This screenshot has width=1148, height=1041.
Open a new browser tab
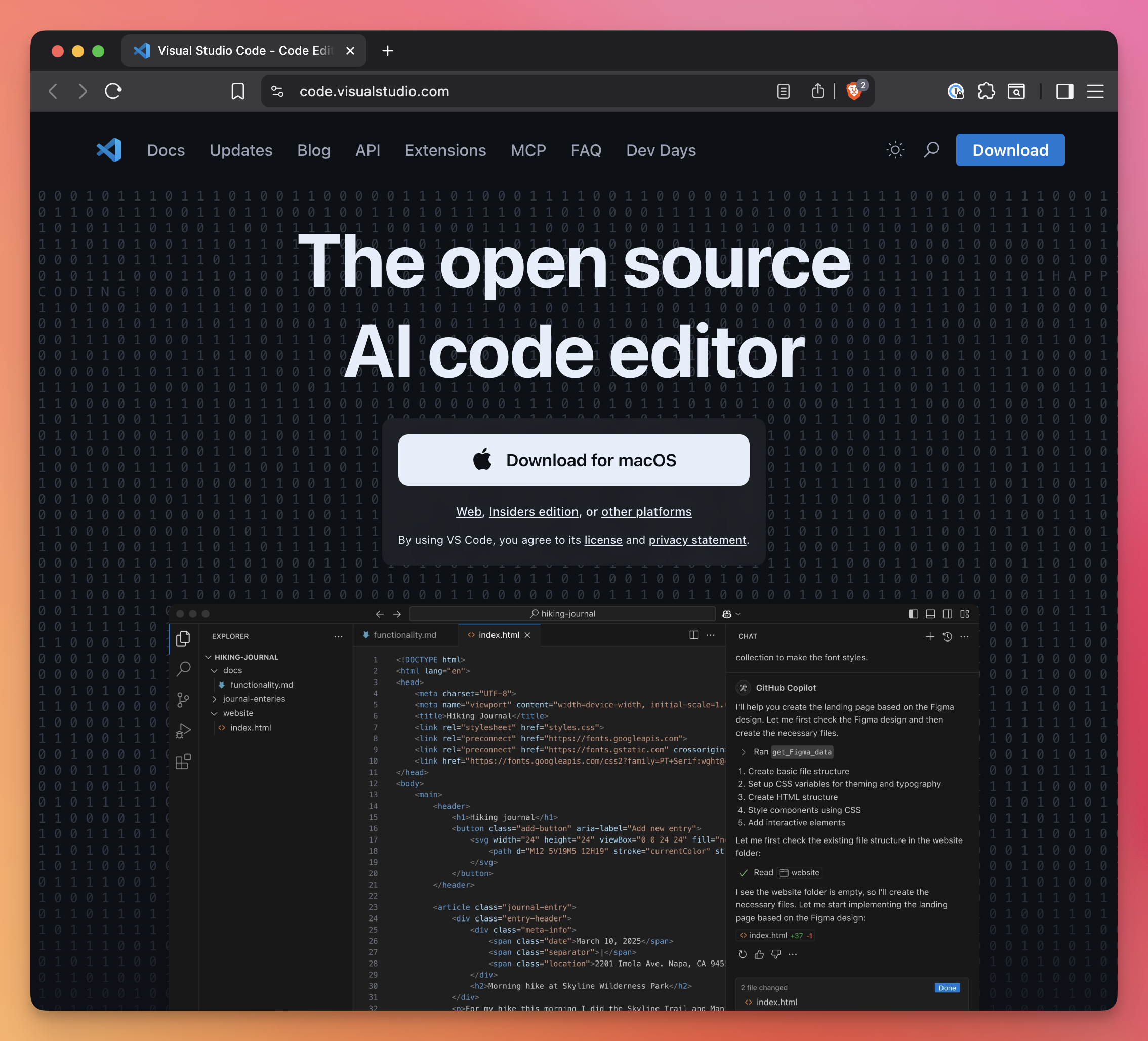pyautogui.click(x=388, y=51)
